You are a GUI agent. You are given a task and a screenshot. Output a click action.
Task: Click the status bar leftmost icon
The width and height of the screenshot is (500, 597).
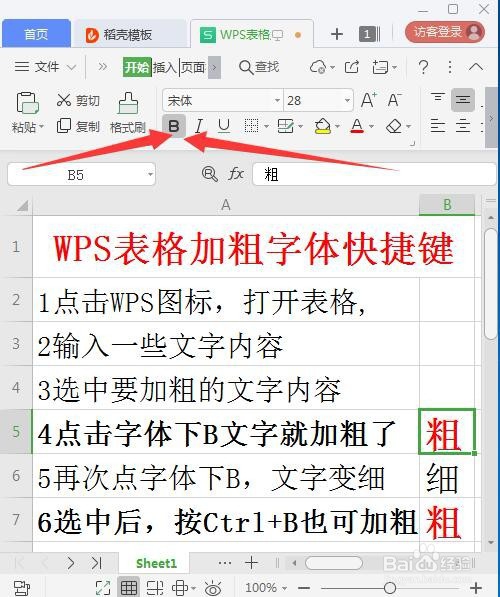point(22,588)
